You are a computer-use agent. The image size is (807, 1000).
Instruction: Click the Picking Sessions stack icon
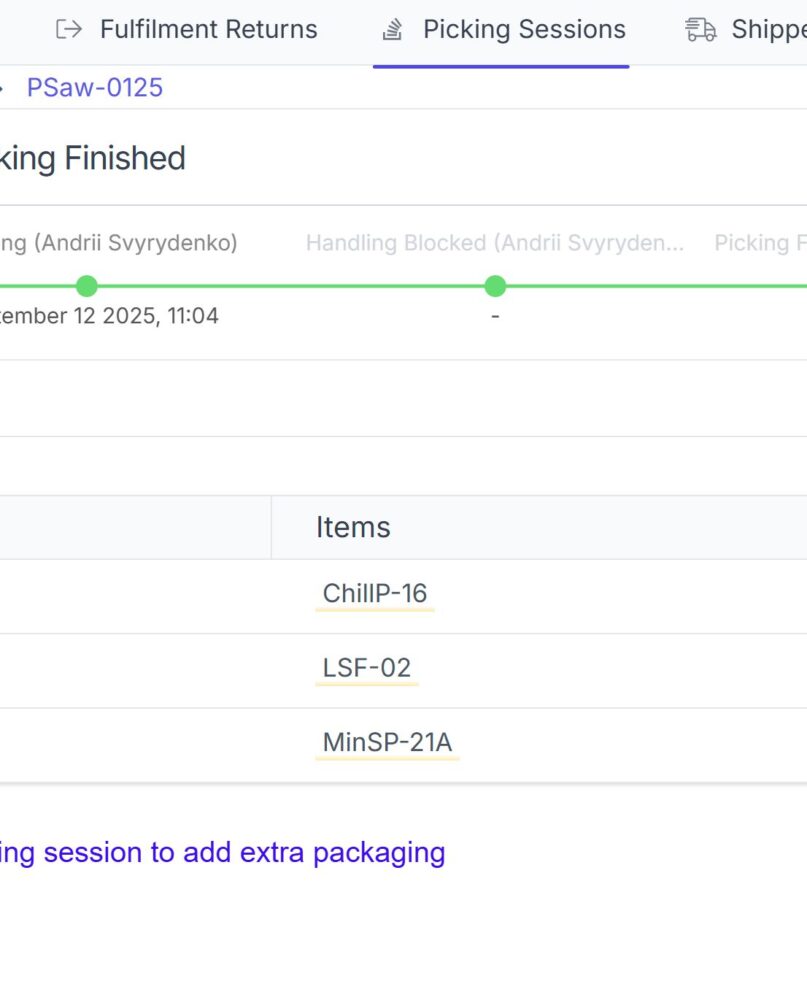[x=392, y=30]
